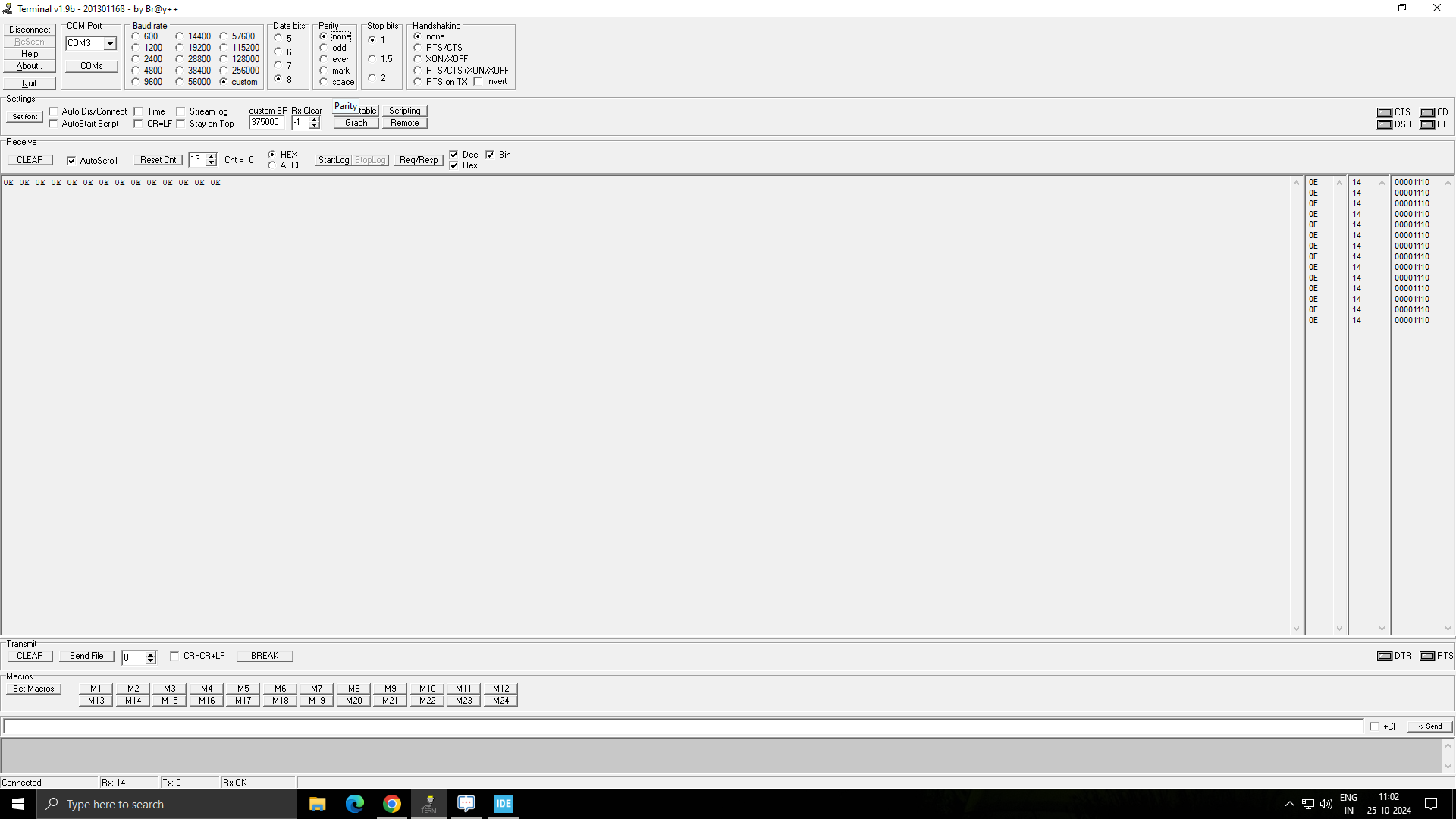Open File Explorer from the taskbar
Screen dimensions: 1456x819
317,804
